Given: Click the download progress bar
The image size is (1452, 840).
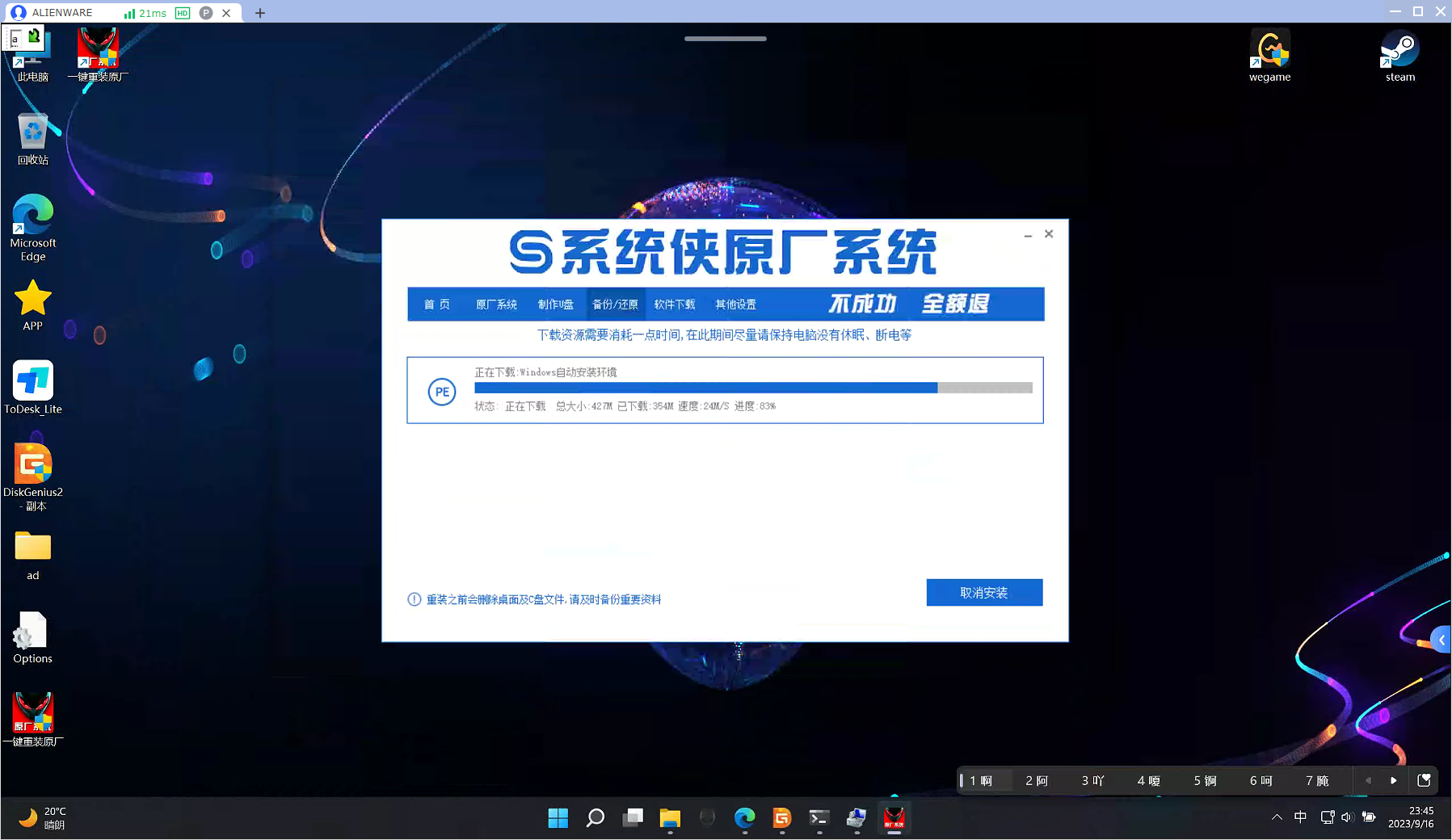Looking at the screenshot, I should point(753,388).
